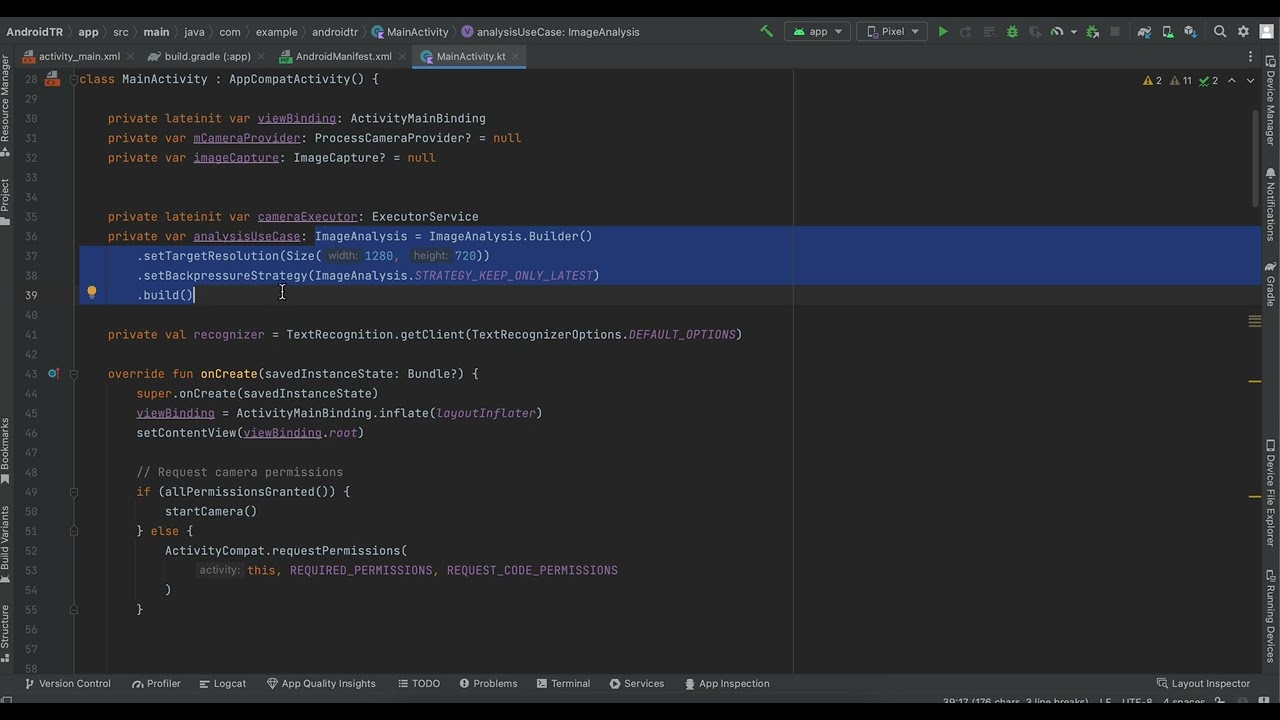The height and width of the screenshot is (720, 1280).
Task: Click the override gutter icon at line 43
Action: coord(53,373)
